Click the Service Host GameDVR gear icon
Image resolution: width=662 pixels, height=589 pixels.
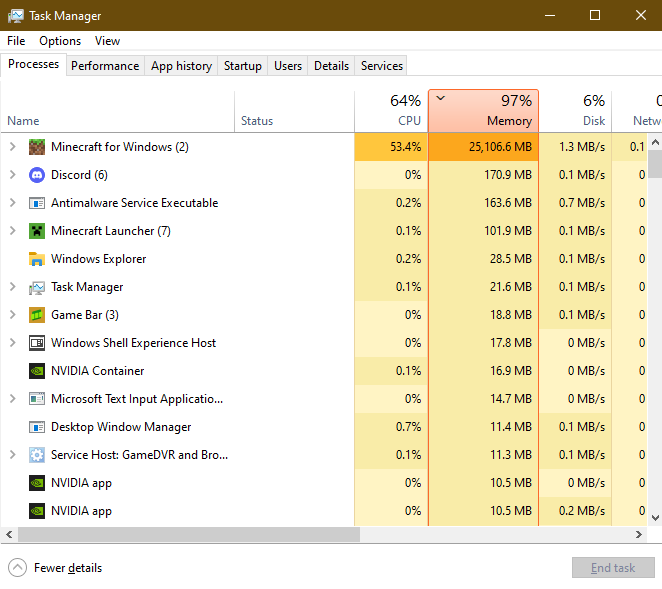[x=37, y=455]
